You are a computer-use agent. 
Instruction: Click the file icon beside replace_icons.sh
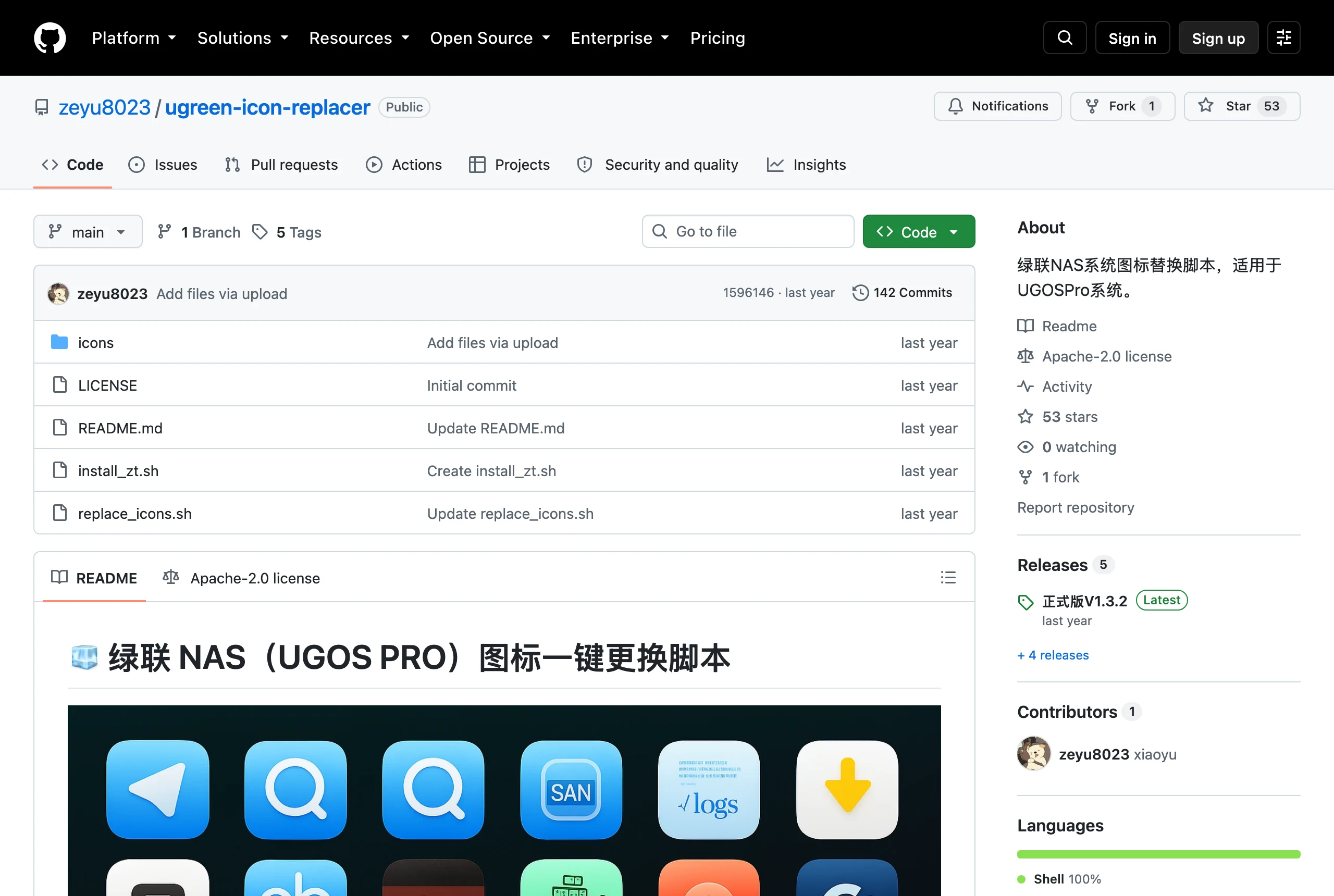tap(59, 514)
